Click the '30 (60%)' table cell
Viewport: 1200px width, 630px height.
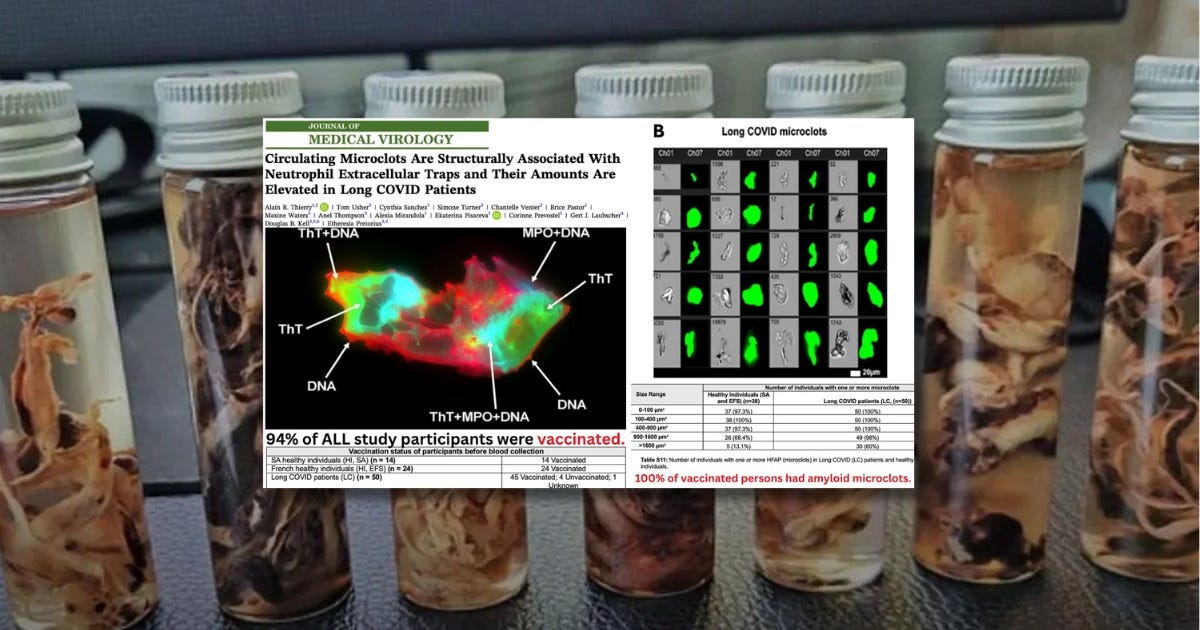(x=868, y=446)
